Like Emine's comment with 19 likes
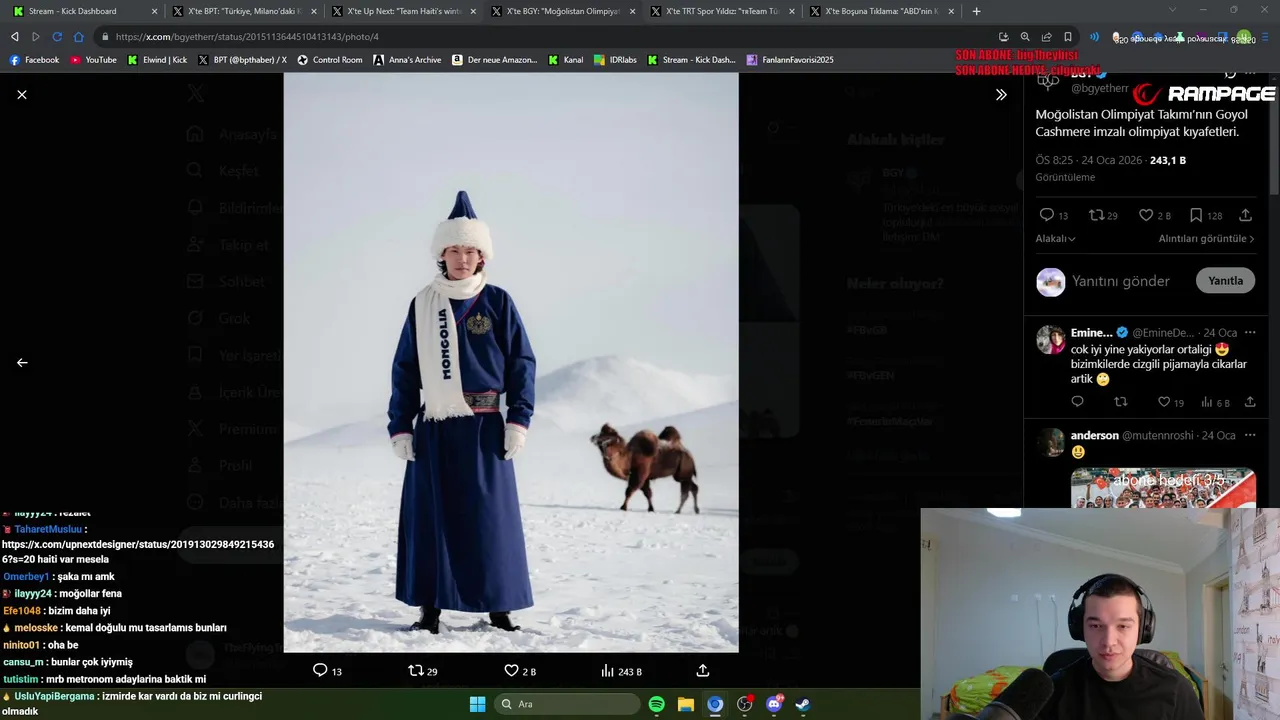The image size is (1280, 720). (x=1164, y=402)
